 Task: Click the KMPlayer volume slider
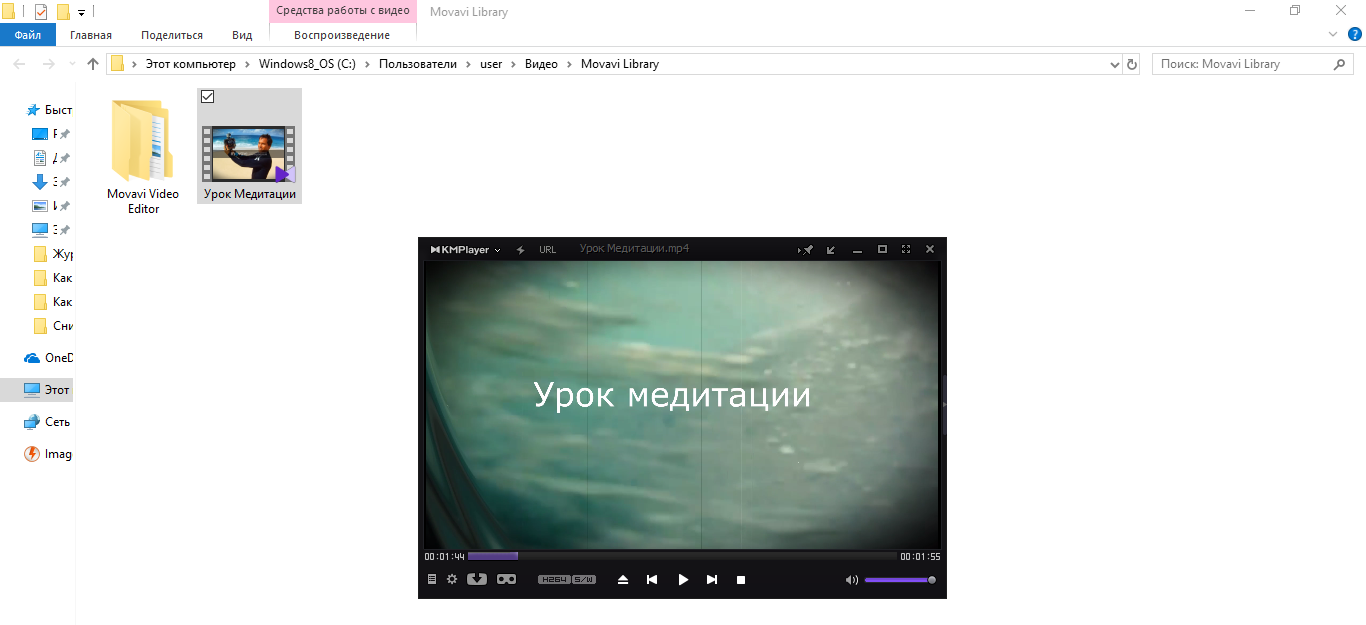pyautogui.click(x=898, y=579)
